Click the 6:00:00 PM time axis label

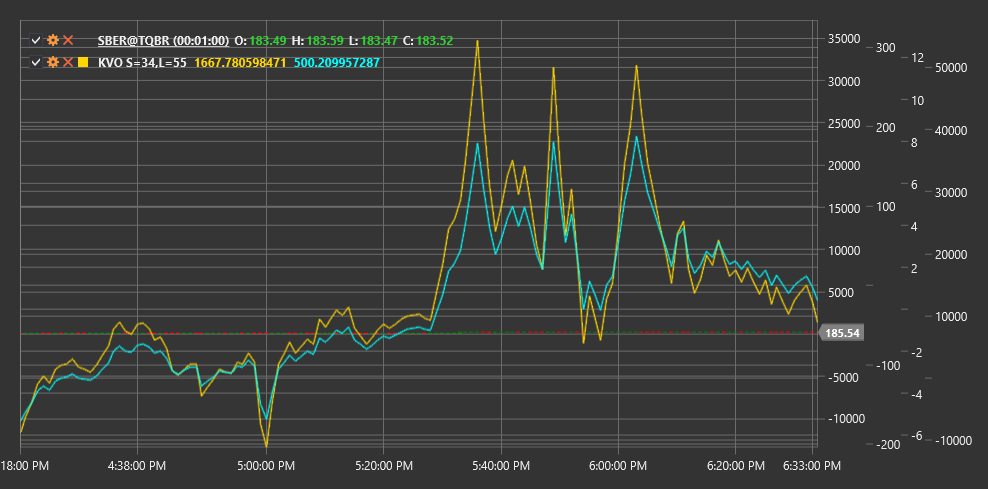click(x=618, y=466)
